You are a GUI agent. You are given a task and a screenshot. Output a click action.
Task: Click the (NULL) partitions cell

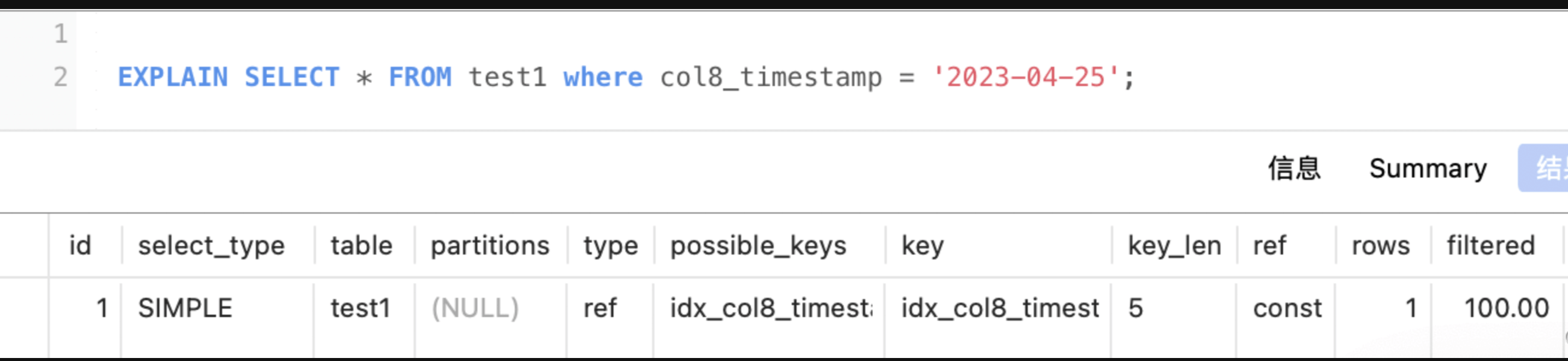(x=475, y=308)
